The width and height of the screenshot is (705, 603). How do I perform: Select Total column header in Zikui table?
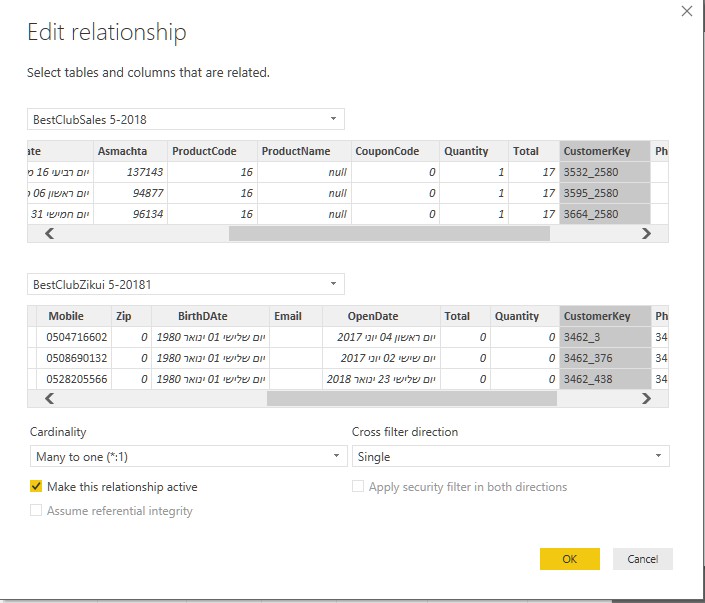point(465,316)
